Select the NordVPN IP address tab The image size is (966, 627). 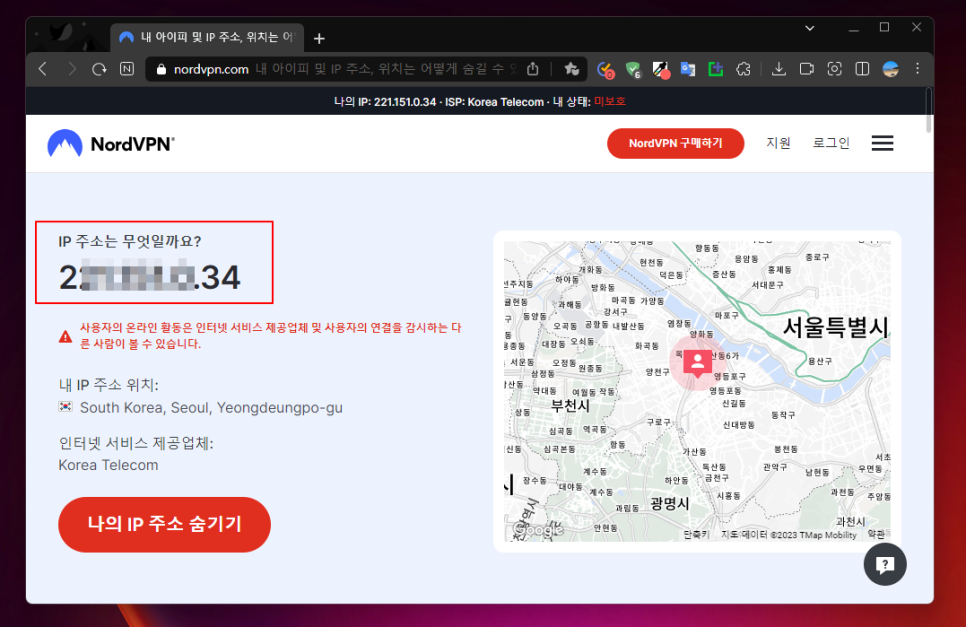click(x=208, y=38)
